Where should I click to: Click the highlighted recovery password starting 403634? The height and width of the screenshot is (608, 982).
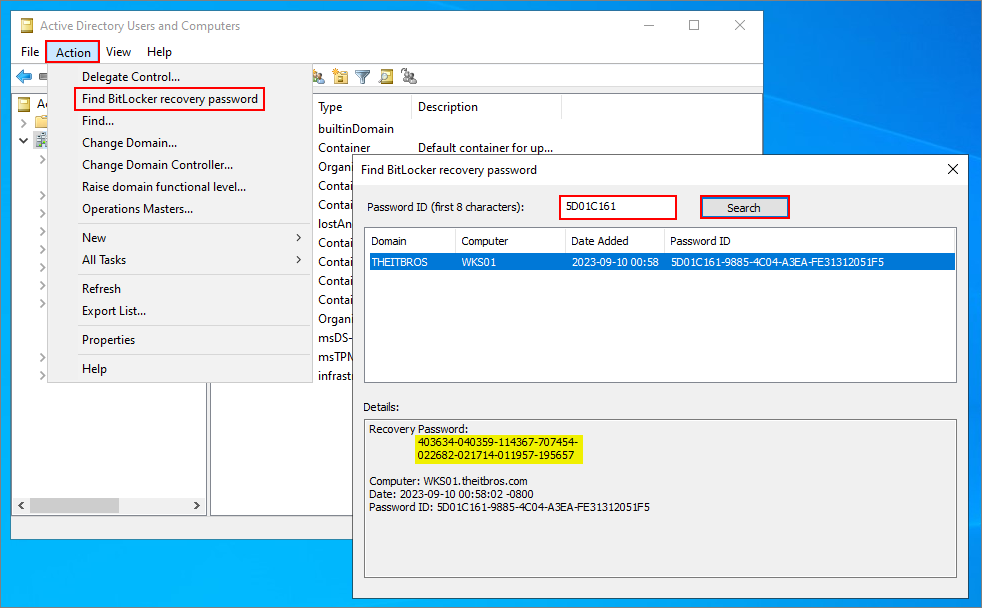click(499, 449)
